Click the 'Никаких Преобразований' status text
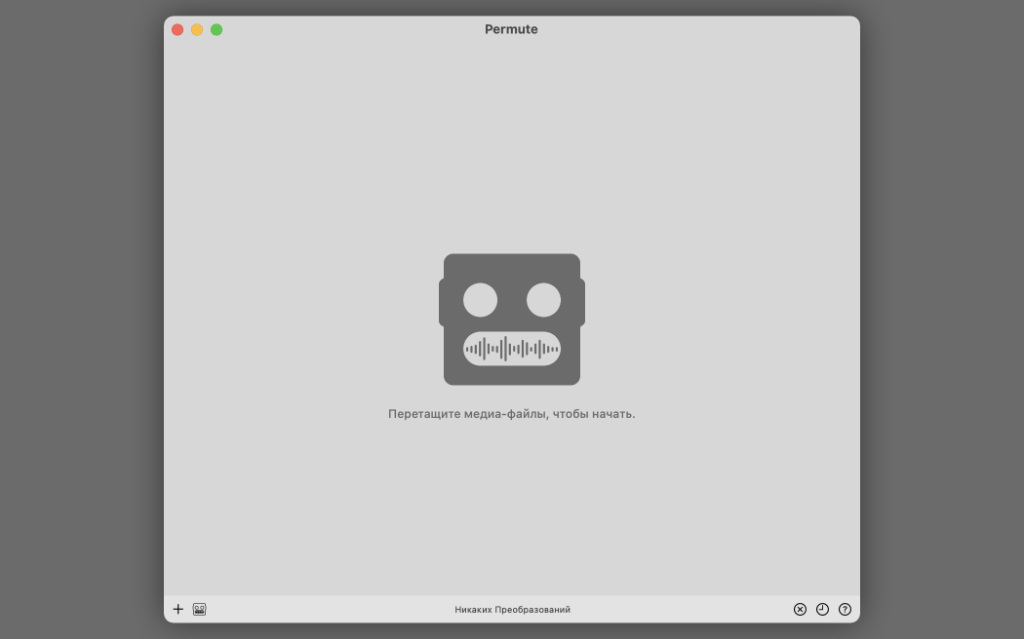Screen dimensions: 1024x639 [x=512, y=610]
